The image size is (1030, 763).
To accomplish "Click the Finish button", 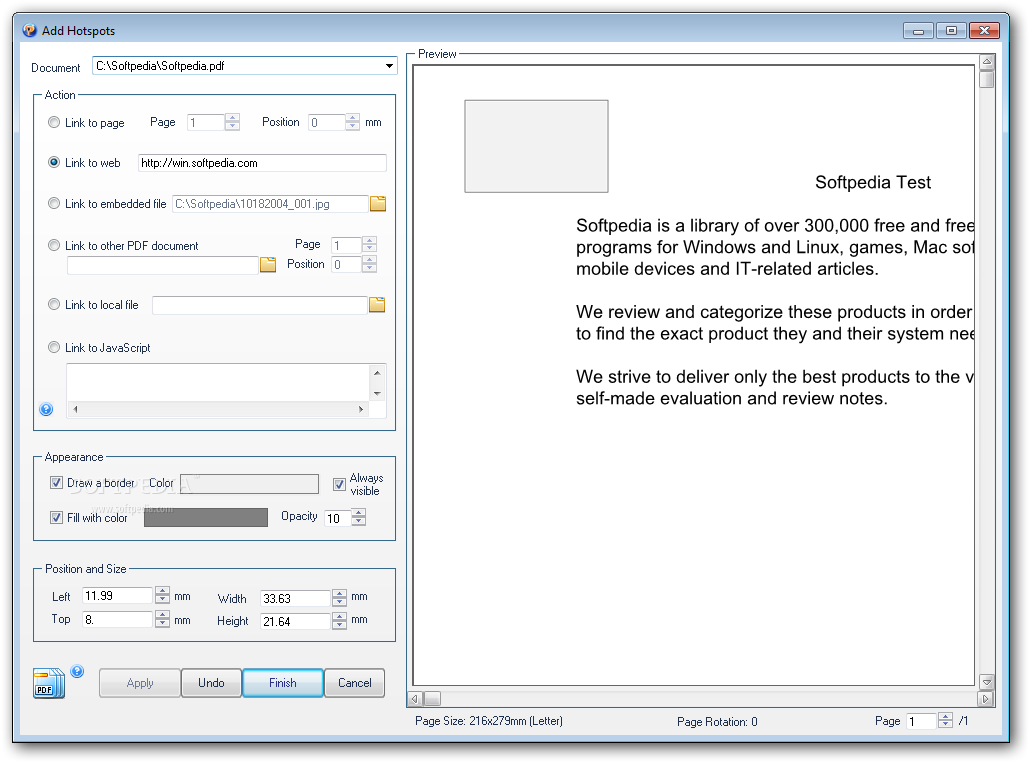I will (282, 683).
